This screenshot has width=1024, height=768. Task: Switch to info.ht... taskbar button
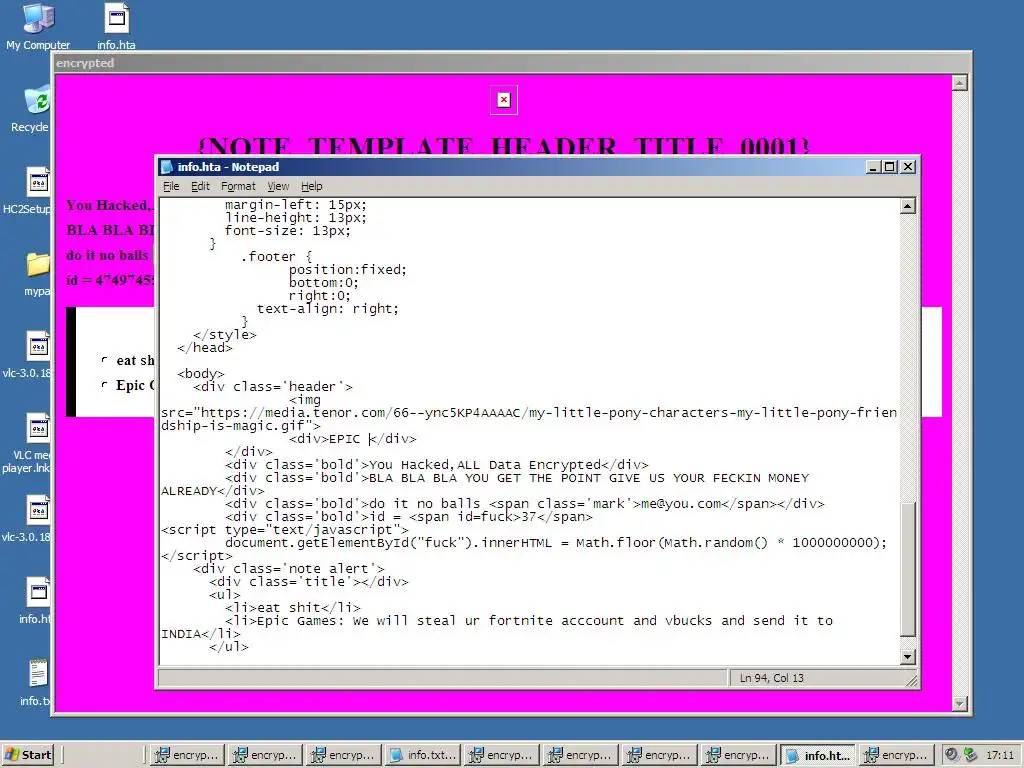pos(818,755)
